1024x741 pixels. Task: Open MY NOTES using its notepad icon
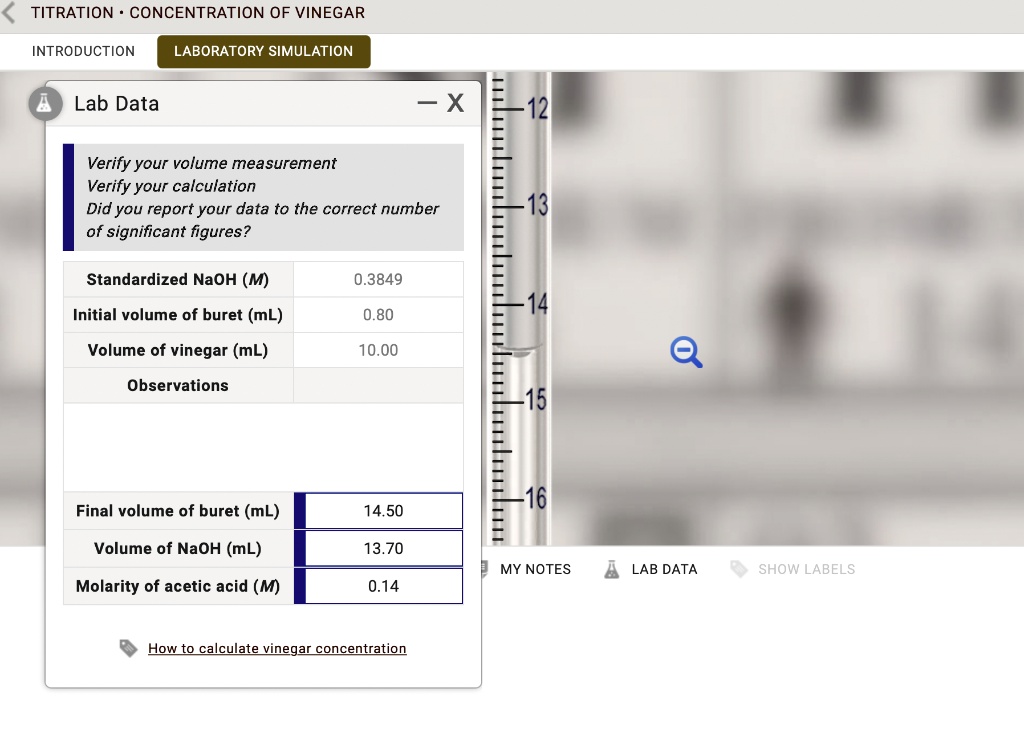[x=487, y=569]
